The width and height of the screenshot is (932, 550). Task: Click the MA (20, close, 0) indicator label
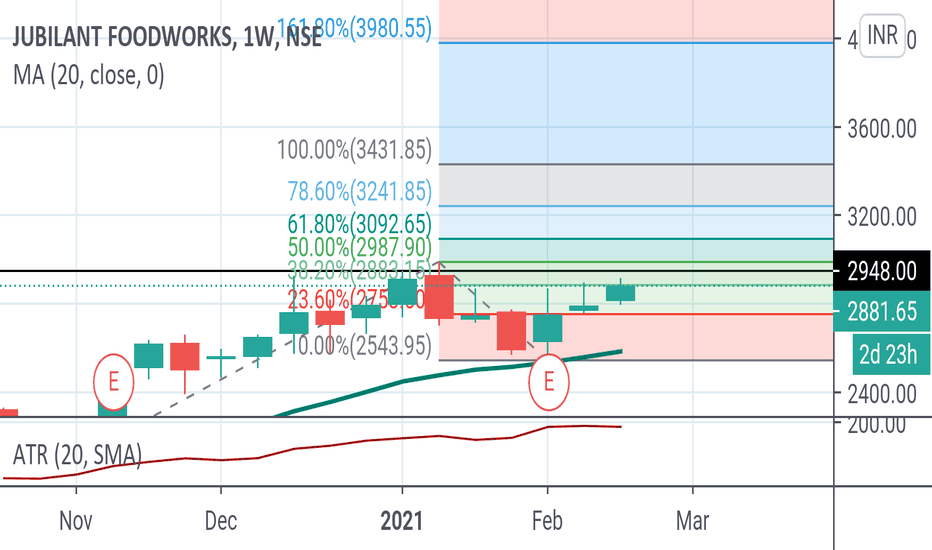pyautogui.click(x=89, y=76)
